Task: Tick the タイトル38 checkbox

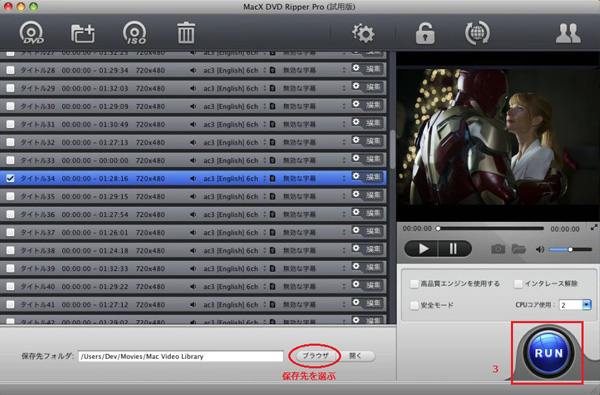Action: click(x=10, y=250)
